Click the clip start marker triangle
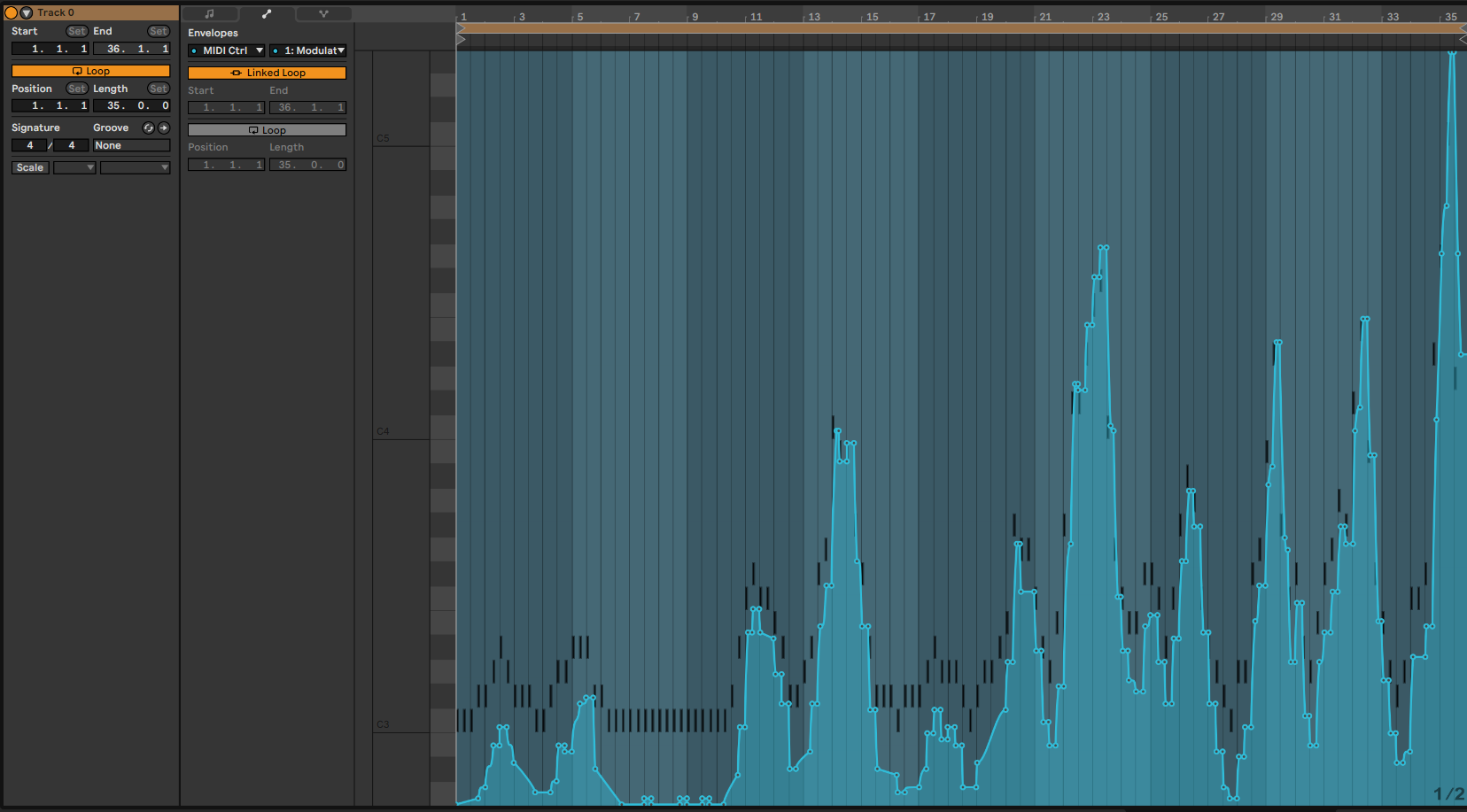The width and height of the screenshot is (1467, 812). [461, 39]
